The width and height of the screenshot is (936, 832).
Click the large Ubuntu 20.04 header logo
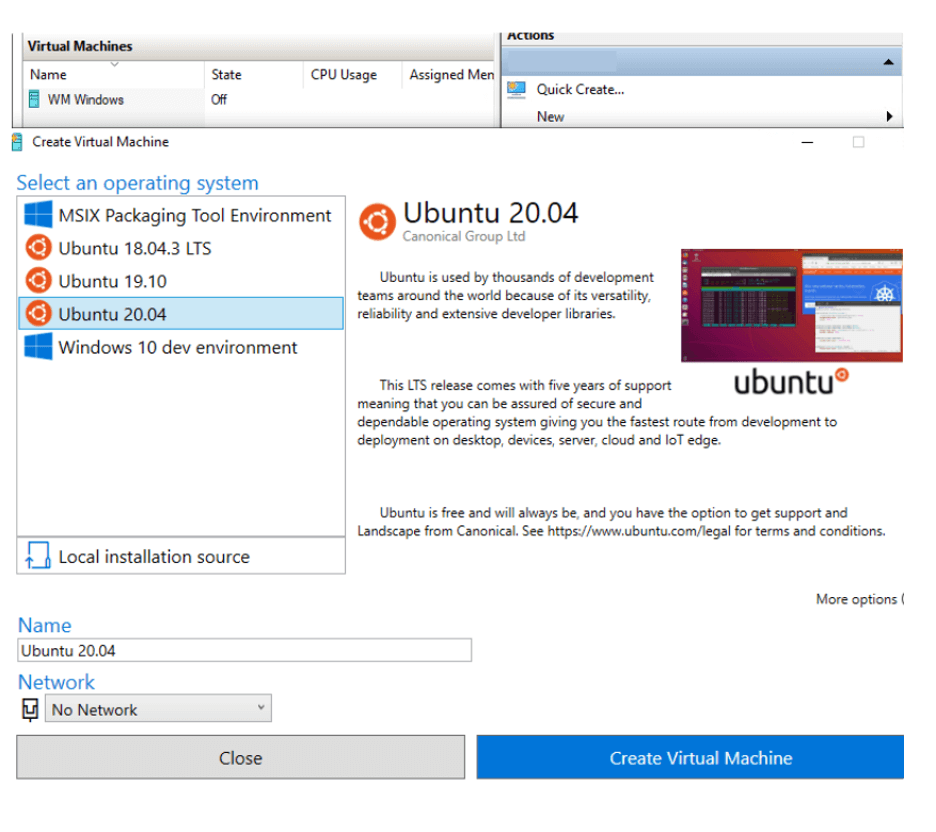[377, 220]
